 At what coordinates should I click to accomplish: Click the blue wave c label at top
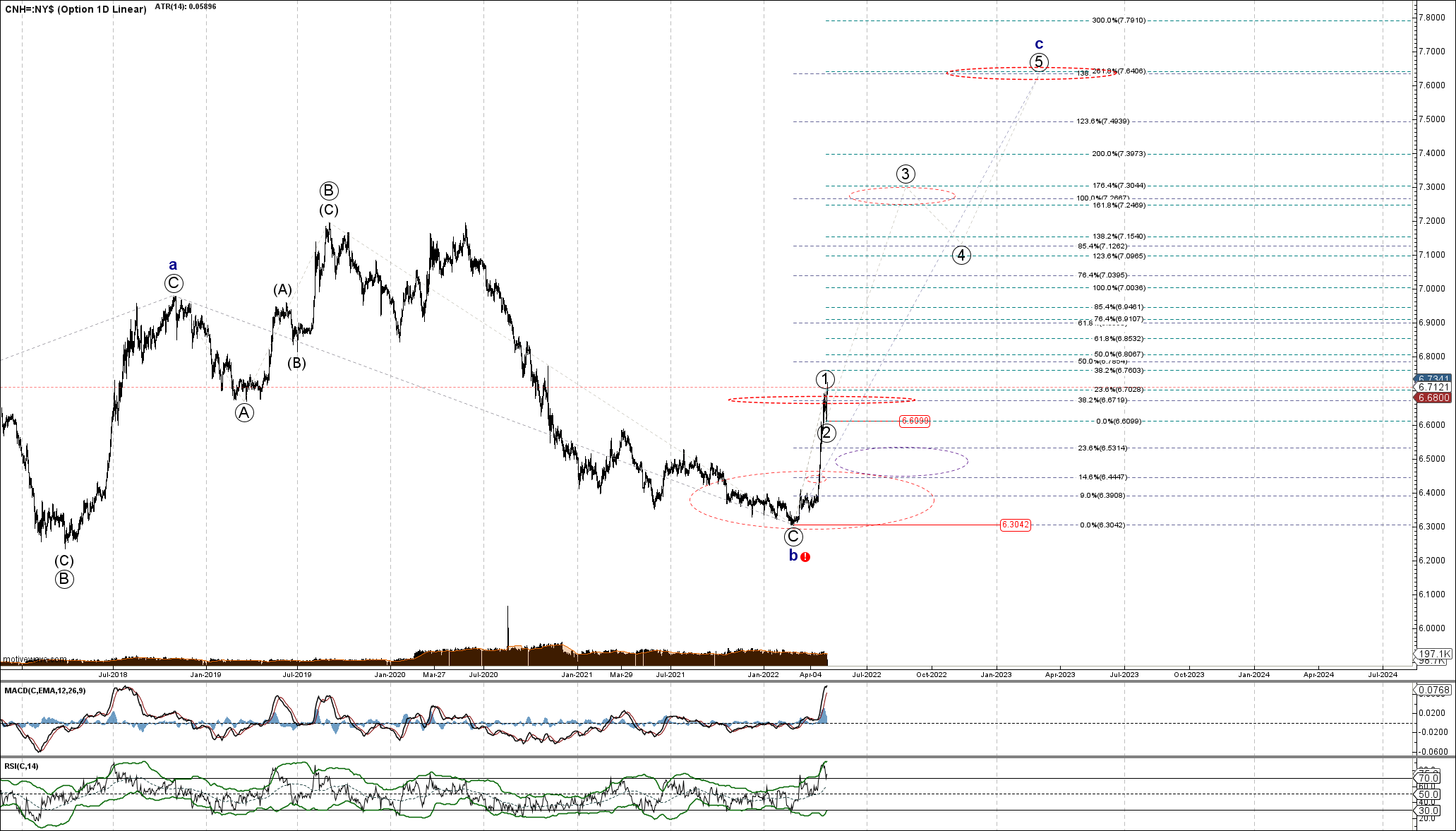(x=1039, y=44)
